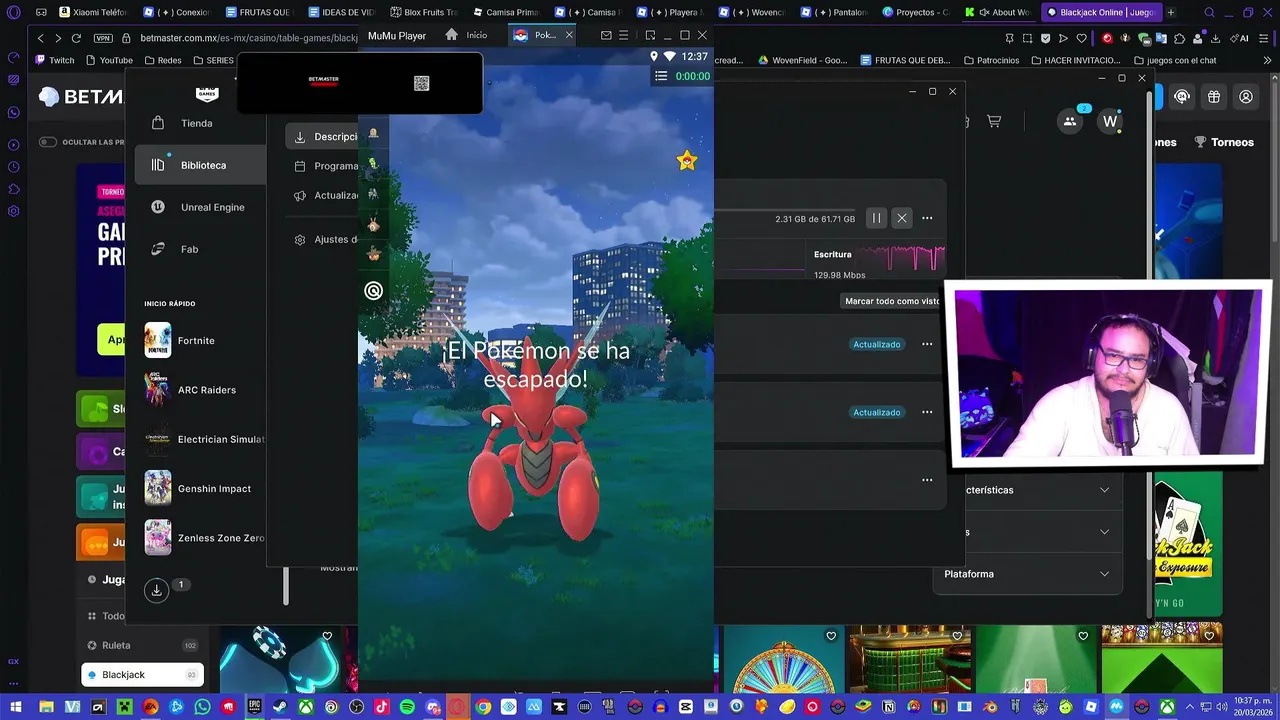Reload the Betmaster page
Screen dimensions: 1280x720
[x=76, y=38]
